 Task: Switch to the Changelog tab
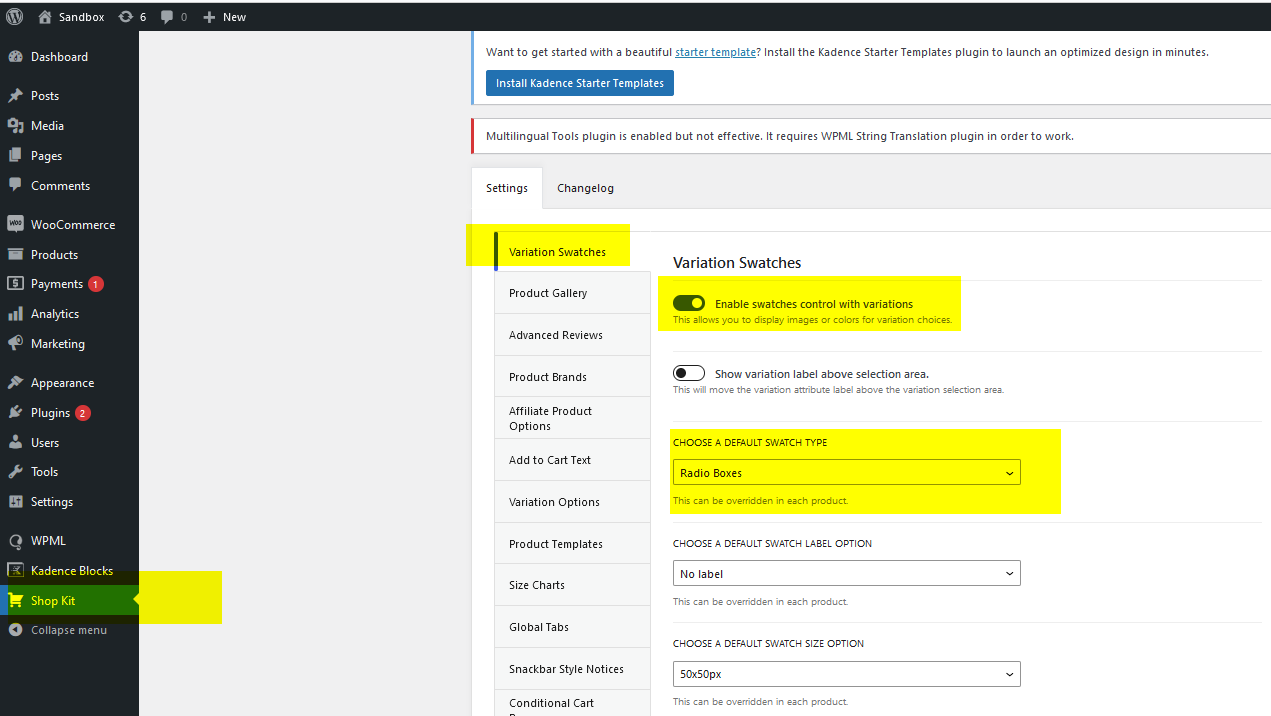pos(585,188)
